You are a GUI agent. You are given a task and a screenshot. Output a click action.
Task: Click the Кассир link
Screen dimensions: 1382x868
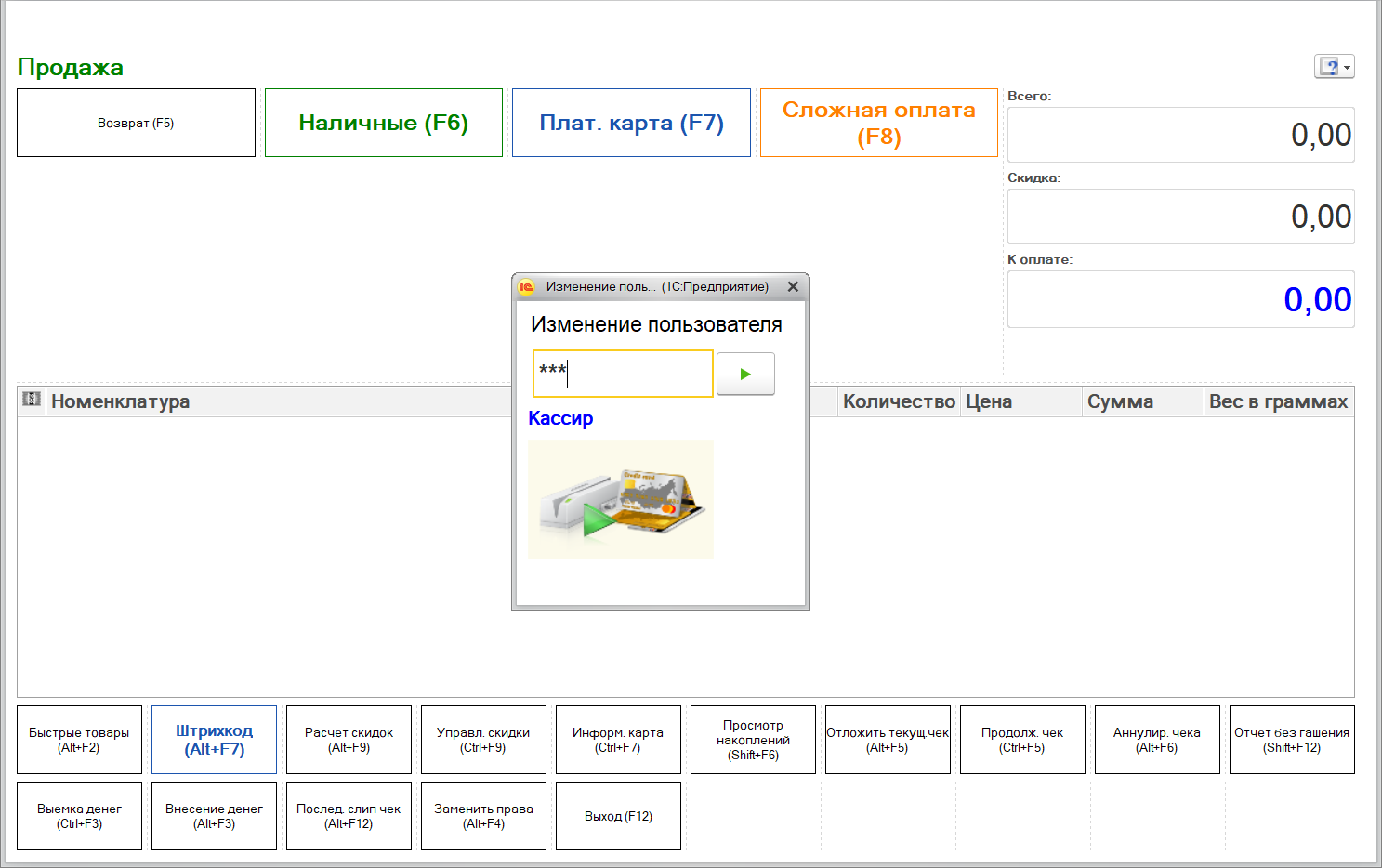pyautogui.click(x=560, y=418)
